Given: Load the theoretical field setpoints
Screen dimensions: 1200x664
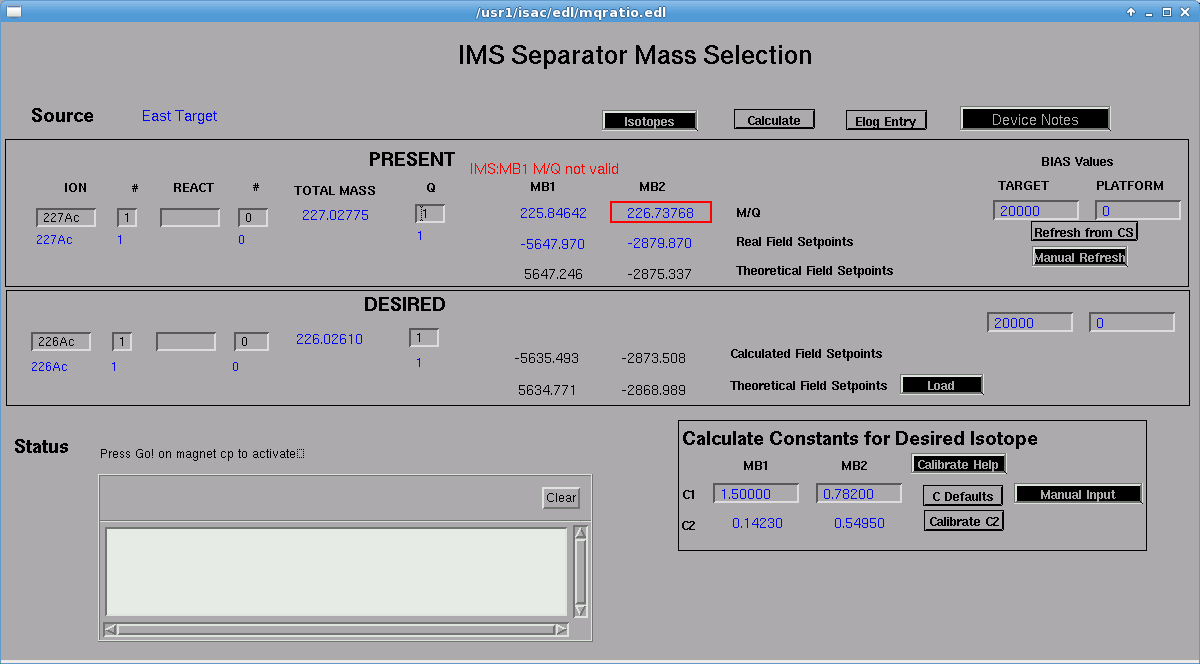Looking at the screenshot, I should coord(941,385).
